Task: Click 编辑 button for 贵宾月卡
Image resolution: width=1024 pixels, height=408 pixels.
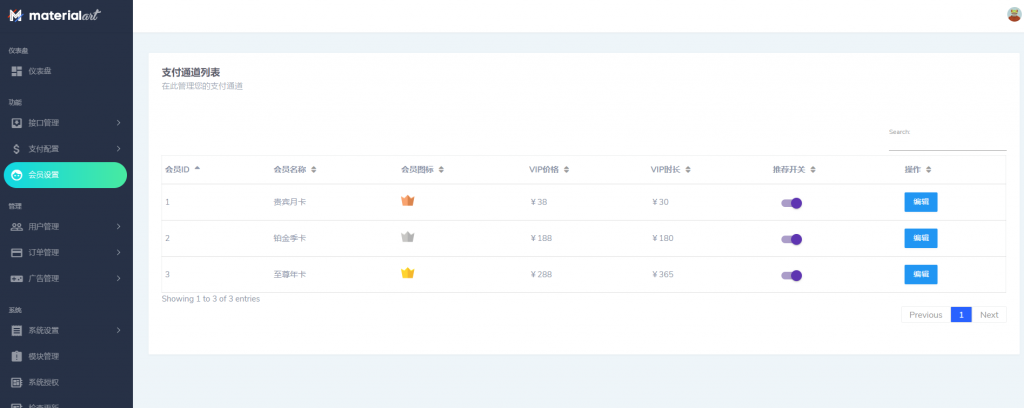Action: [x=921, y=202]
